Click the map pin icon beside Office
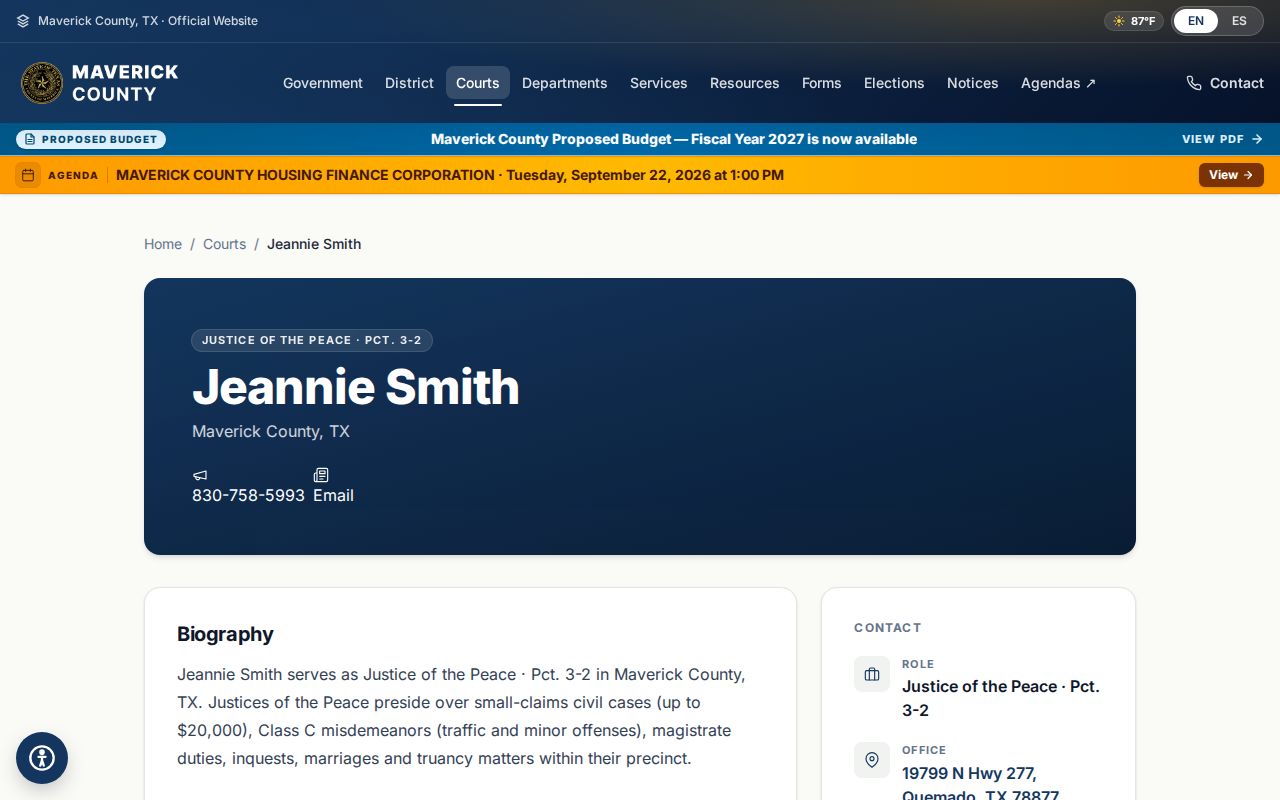This screenshot has height=800, width=1280. [x=872, y=760]
